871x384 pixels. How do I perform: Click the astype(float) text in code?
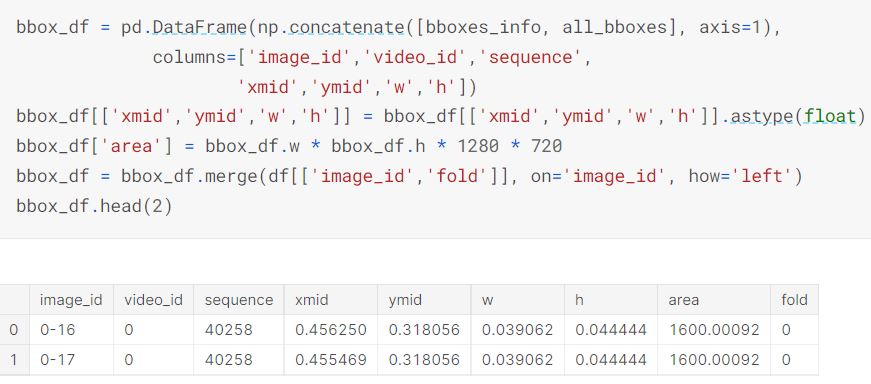pyautogui.click(x=797, y=117)
